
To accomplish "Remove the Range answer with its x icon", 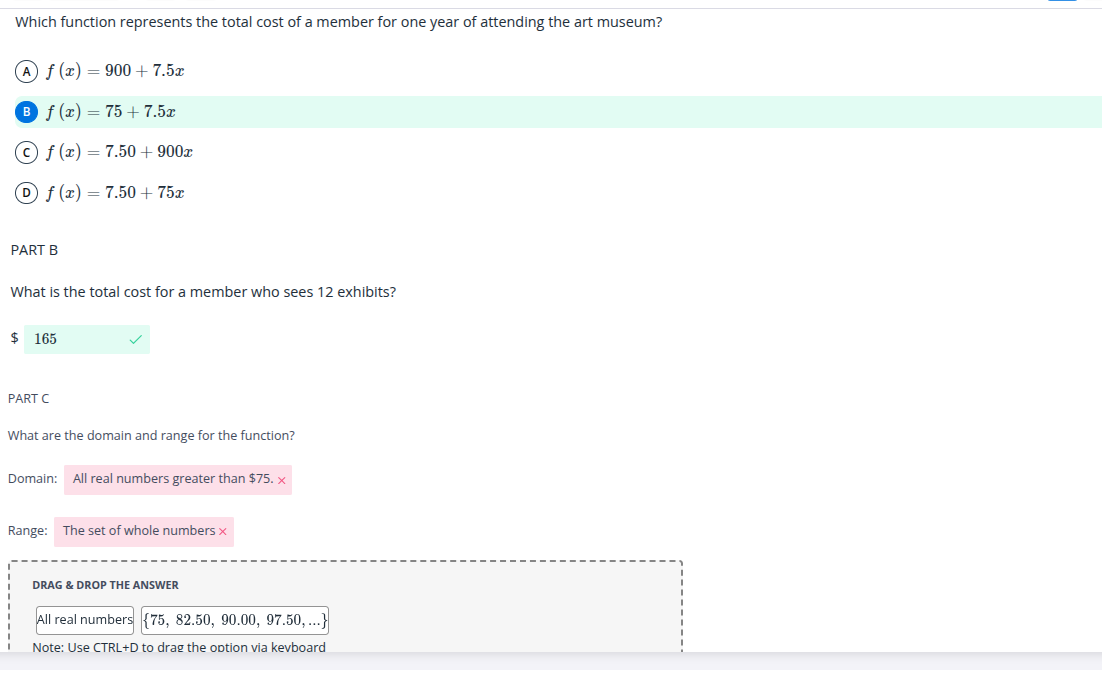I will click(x=222, y=531).
